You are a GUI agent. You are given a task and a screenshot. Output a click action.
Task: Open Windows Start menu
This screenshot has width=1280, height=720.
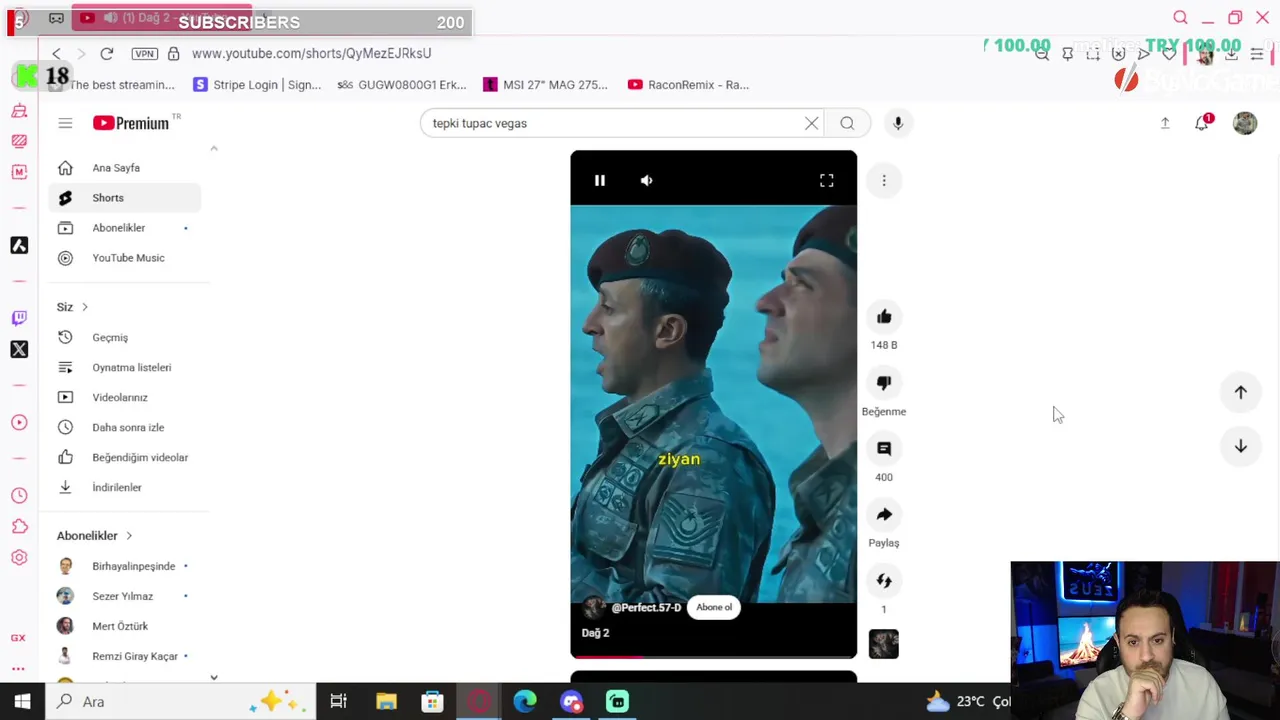[22, 702]
